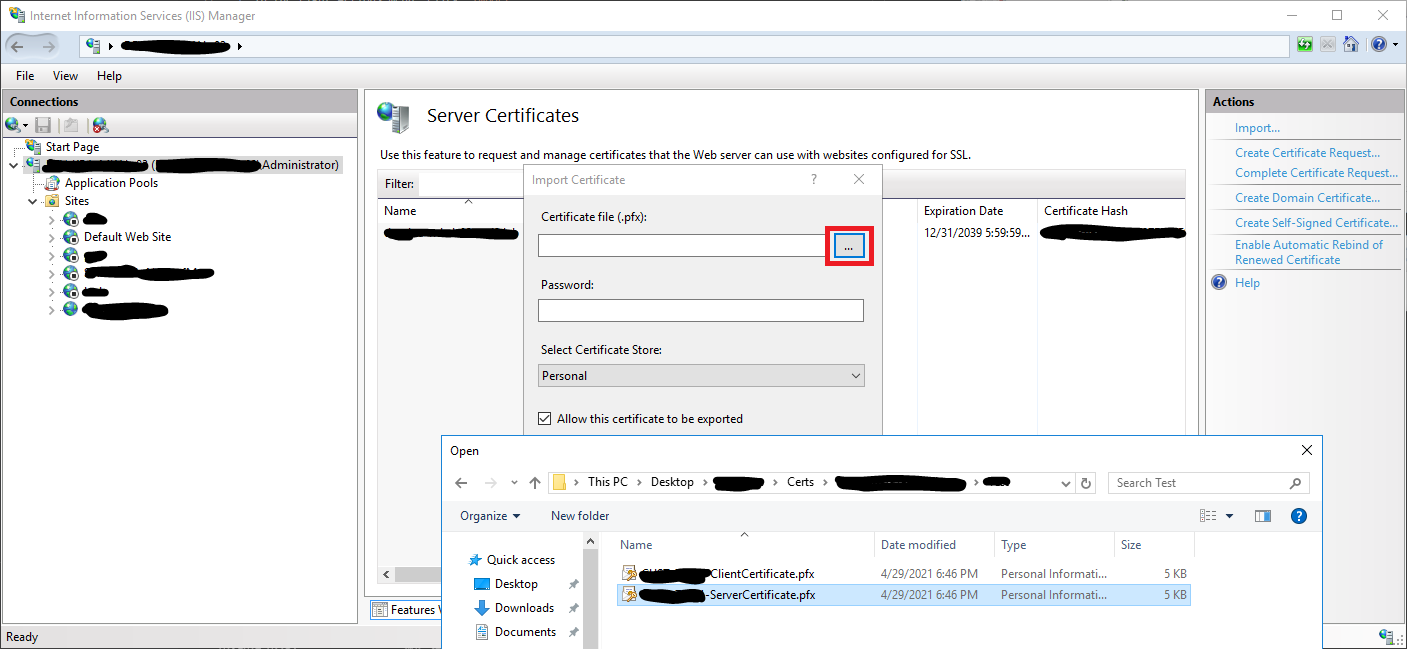Click Create Certificate Request link
The image size is (1407, 649).
coord(1307,153)
